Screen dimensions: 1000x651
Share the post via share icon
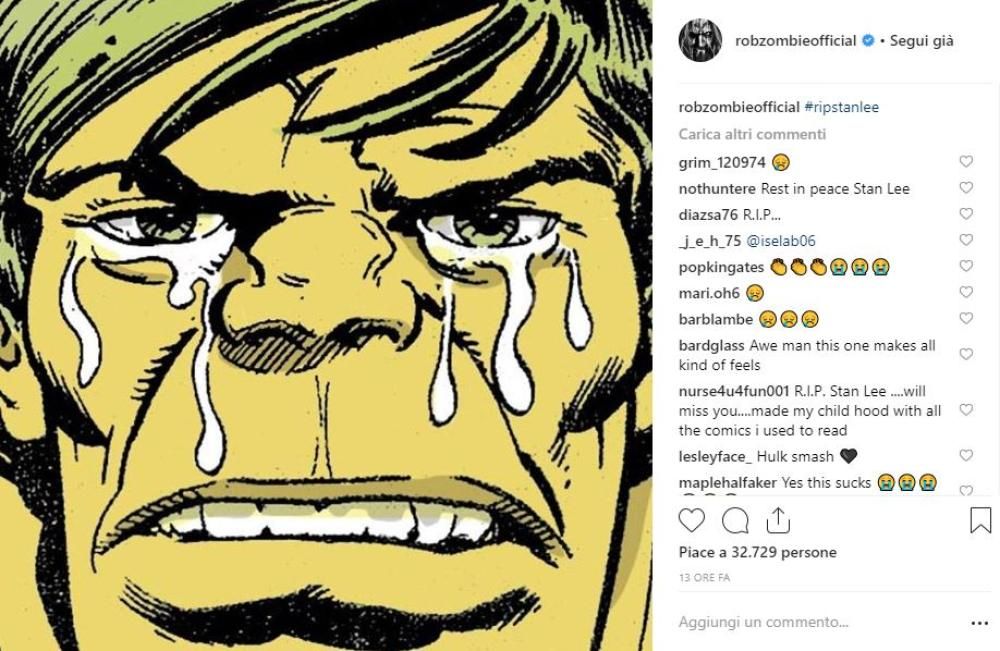click(778, 520)
